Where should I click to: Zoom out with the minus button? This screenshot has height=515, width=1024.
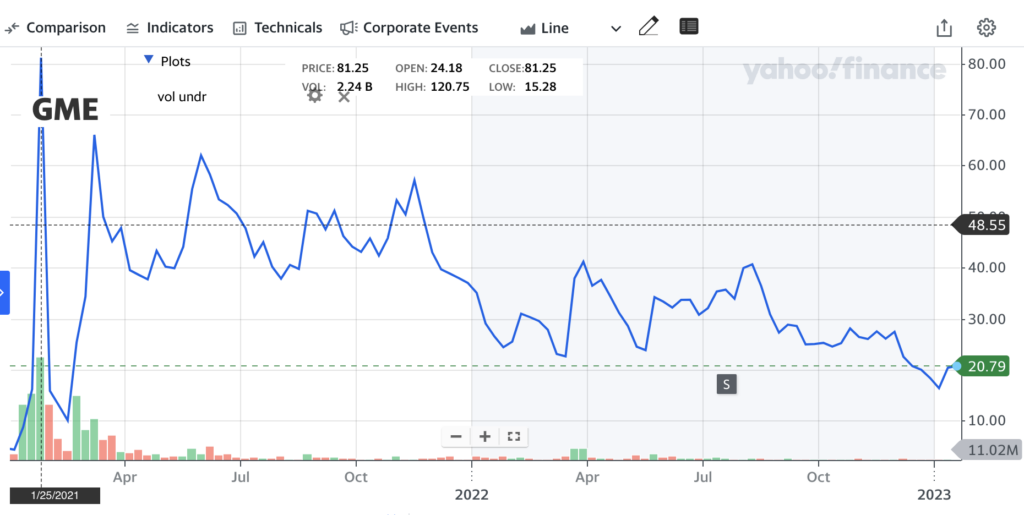[x=456, y=437]
